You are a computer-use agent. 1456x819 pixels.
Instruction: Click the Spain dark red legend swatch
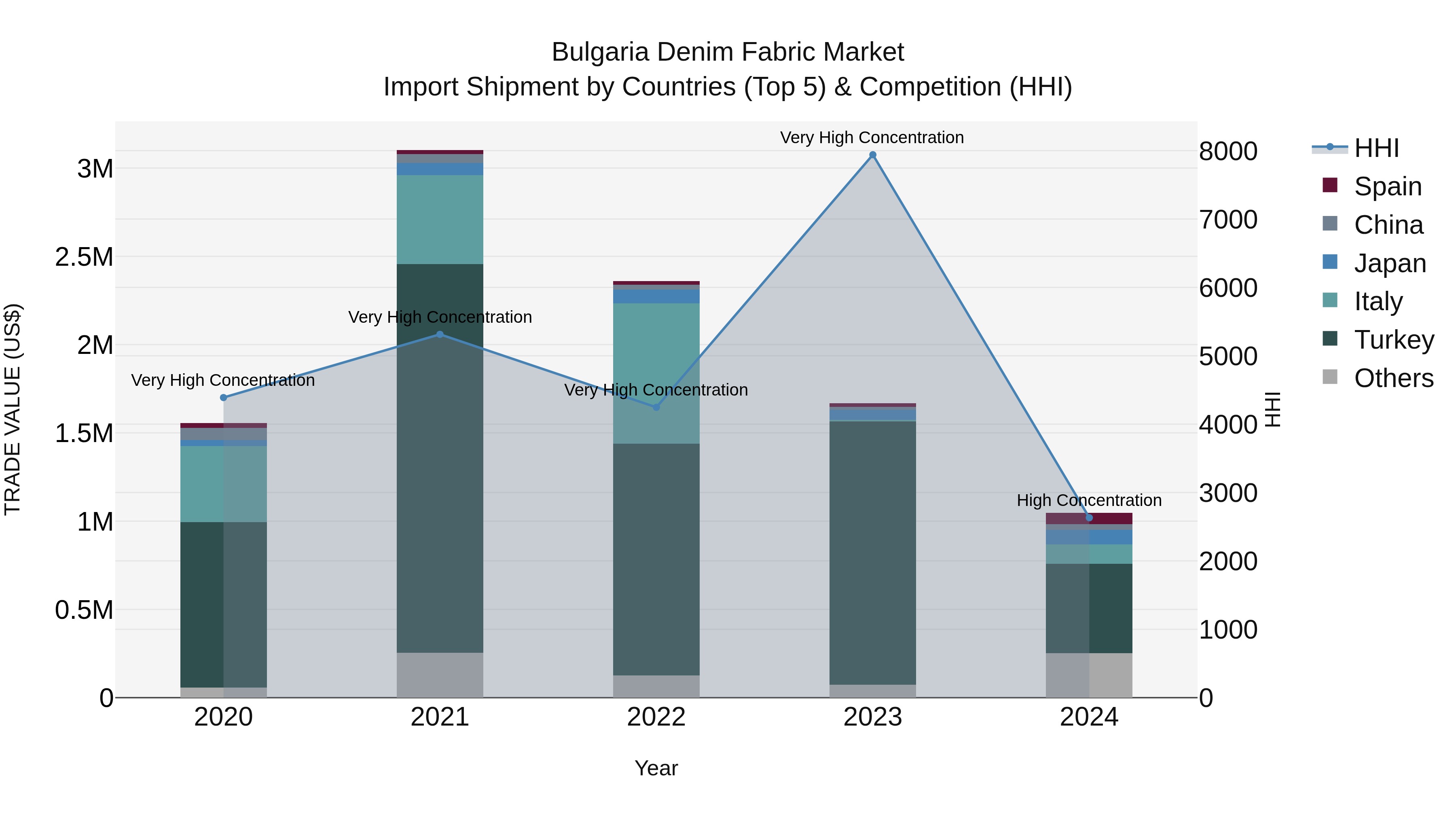click(x=1330, y=185)
